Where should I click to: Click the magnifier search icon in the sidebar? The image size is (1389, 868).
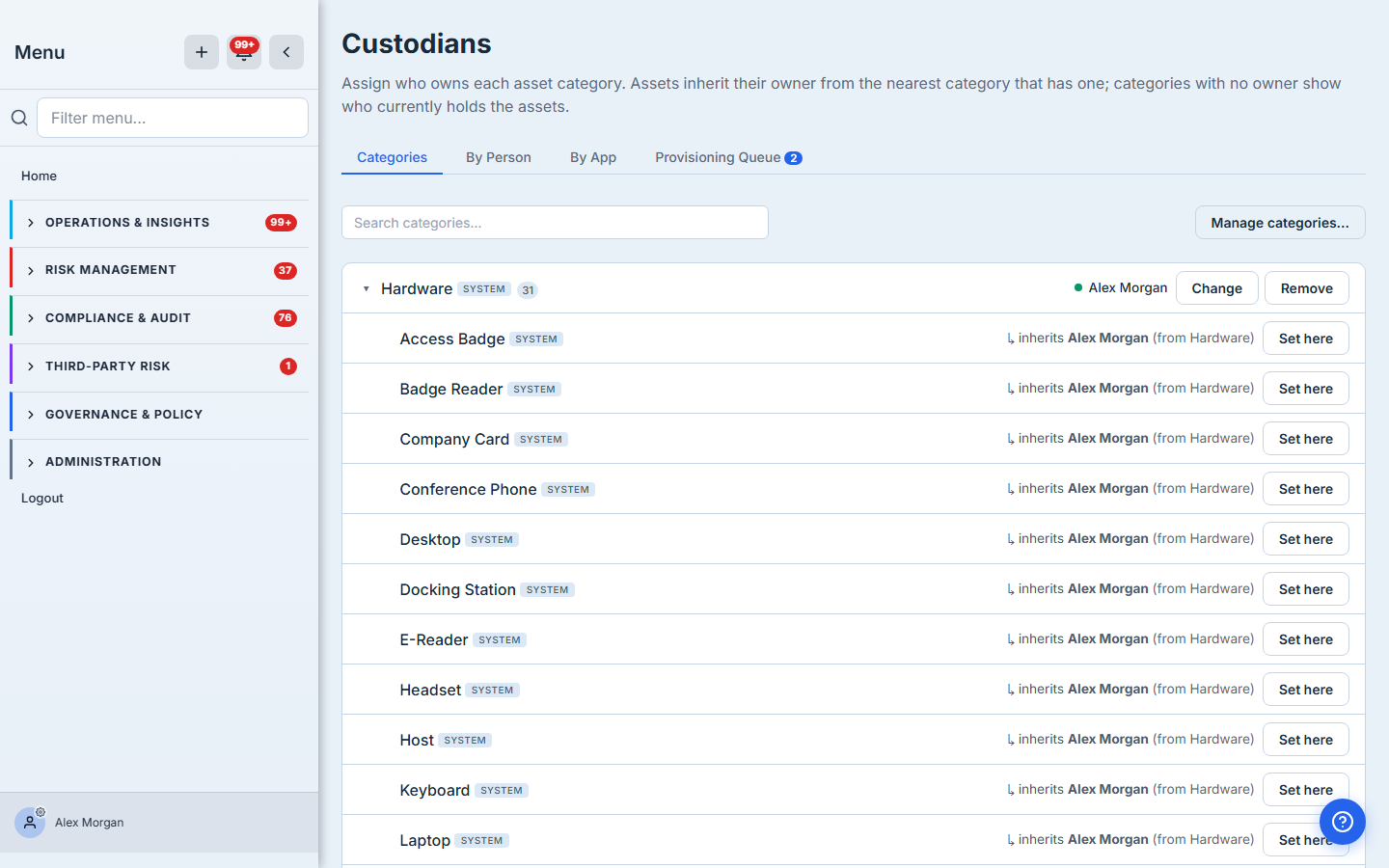19,118
